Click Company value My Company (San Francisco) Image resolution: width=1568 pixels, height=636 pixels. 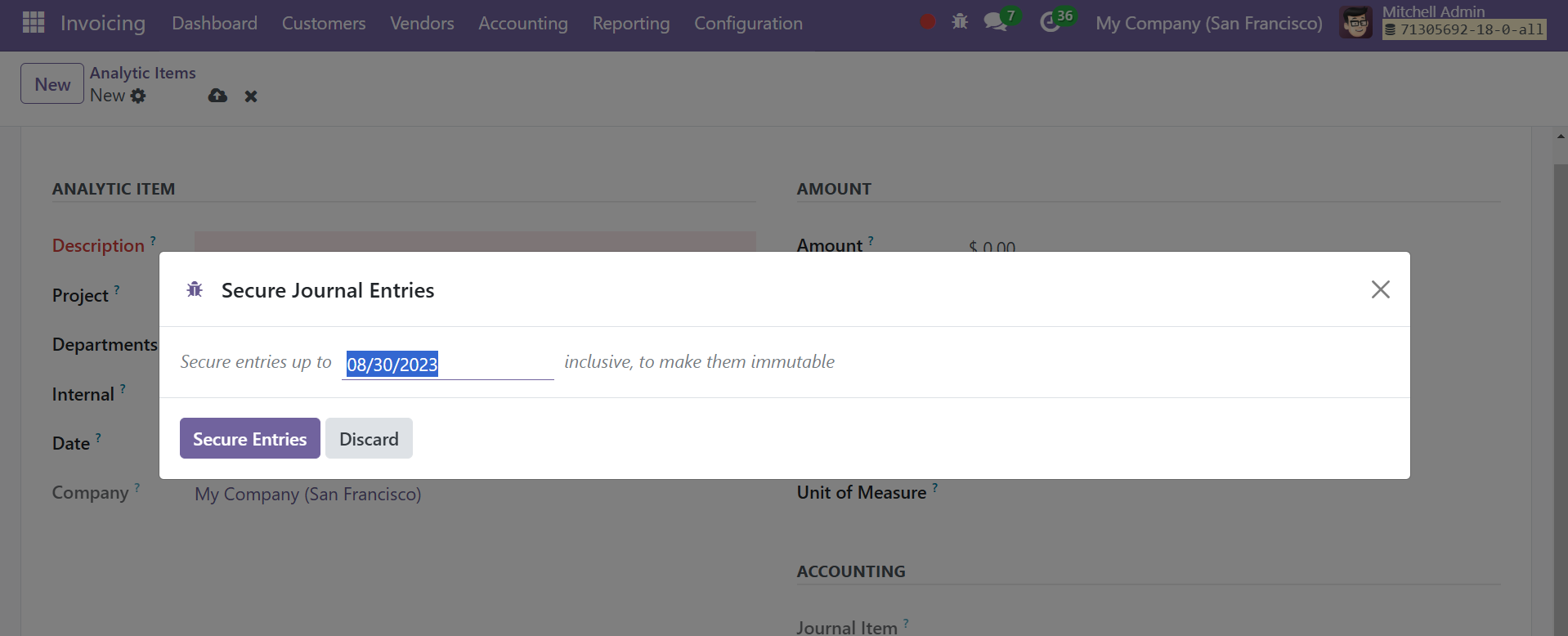pyautogui.click(x=308, y=495)
